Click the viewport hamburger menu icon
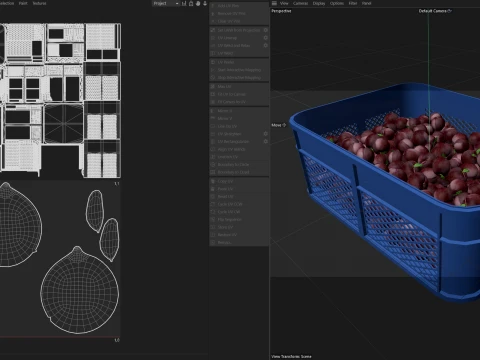The image size is (480, 360). click(x=274, y=3)
